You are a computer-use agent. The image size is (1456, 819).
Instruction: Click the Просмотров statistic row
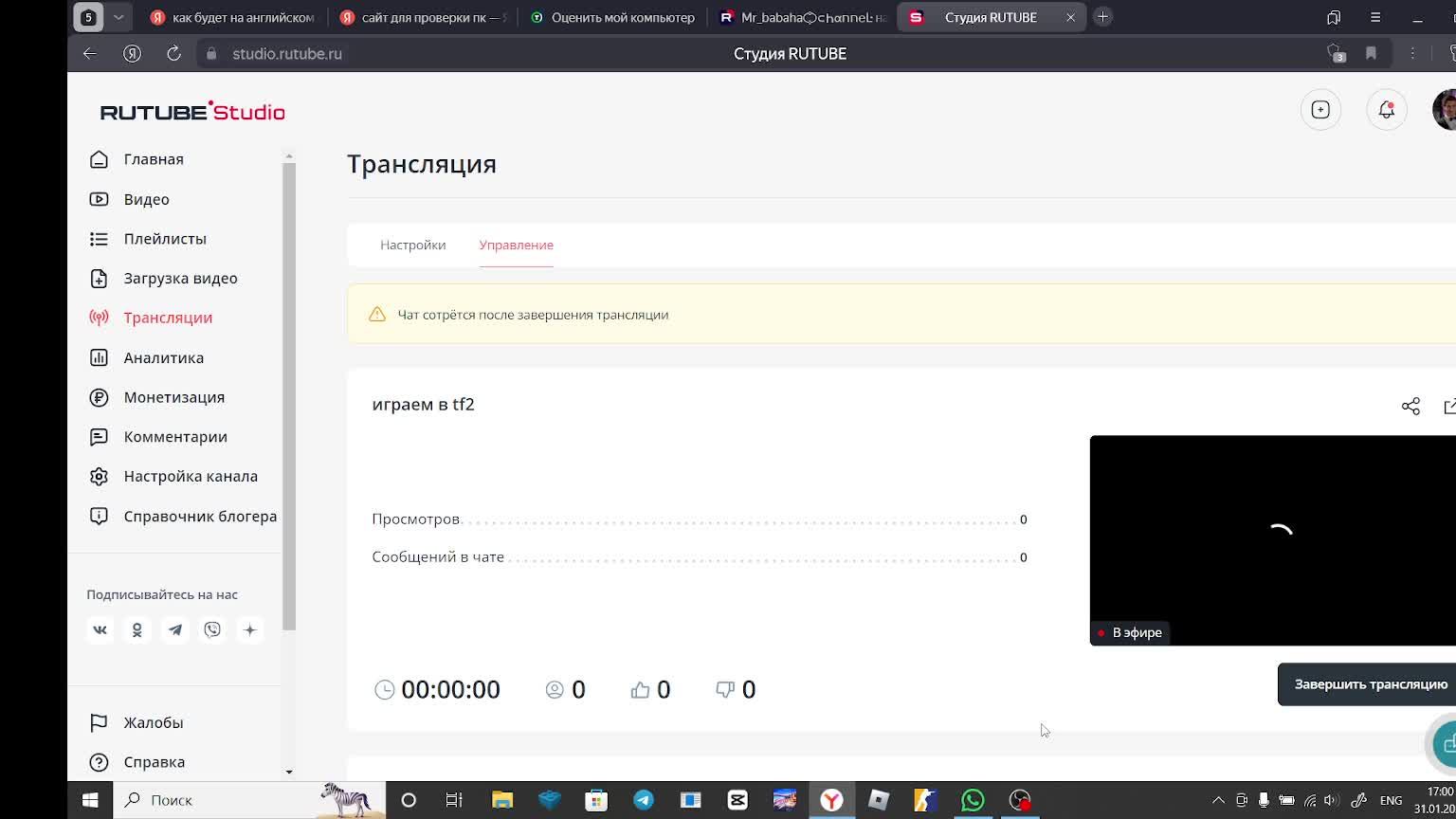(x=700, y=519)
